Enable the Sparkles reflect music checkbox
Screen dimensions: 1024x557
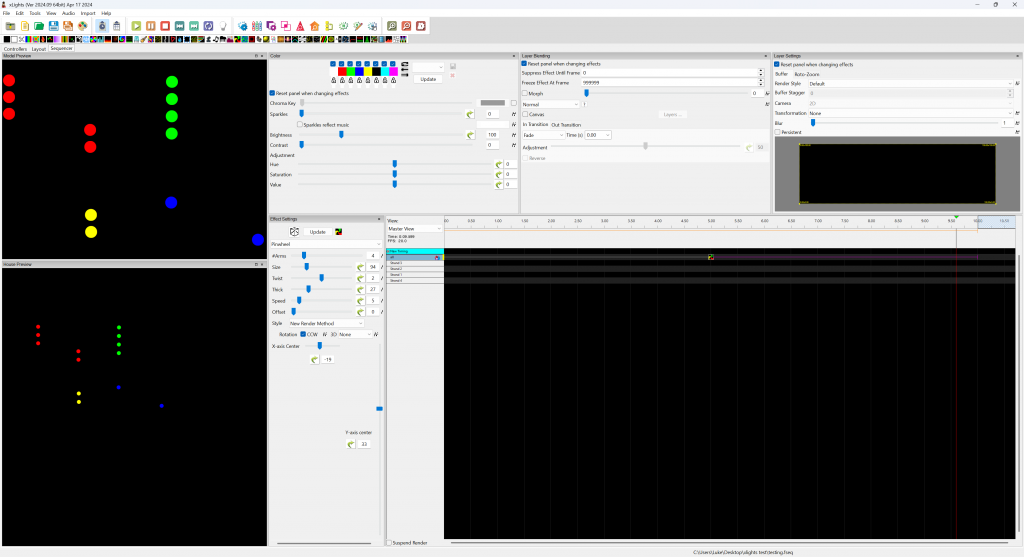click(x=300, y=124)
